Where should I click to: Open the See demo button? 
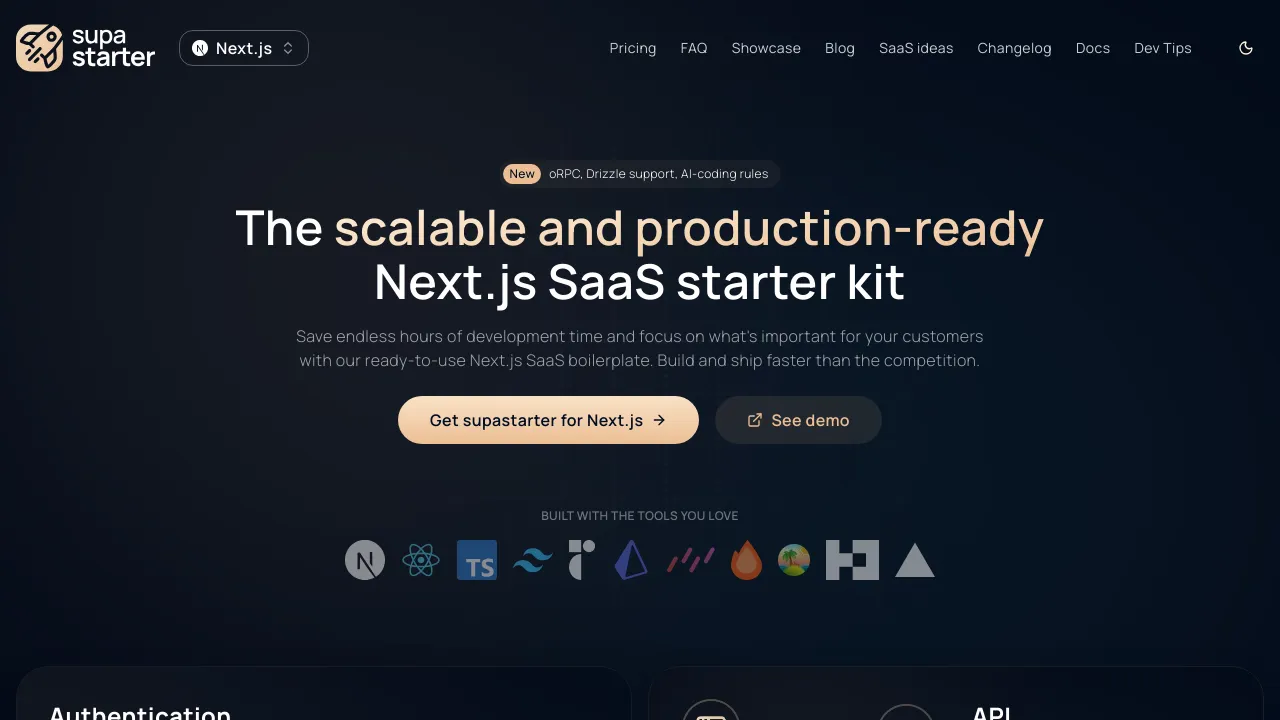[798, 420]
